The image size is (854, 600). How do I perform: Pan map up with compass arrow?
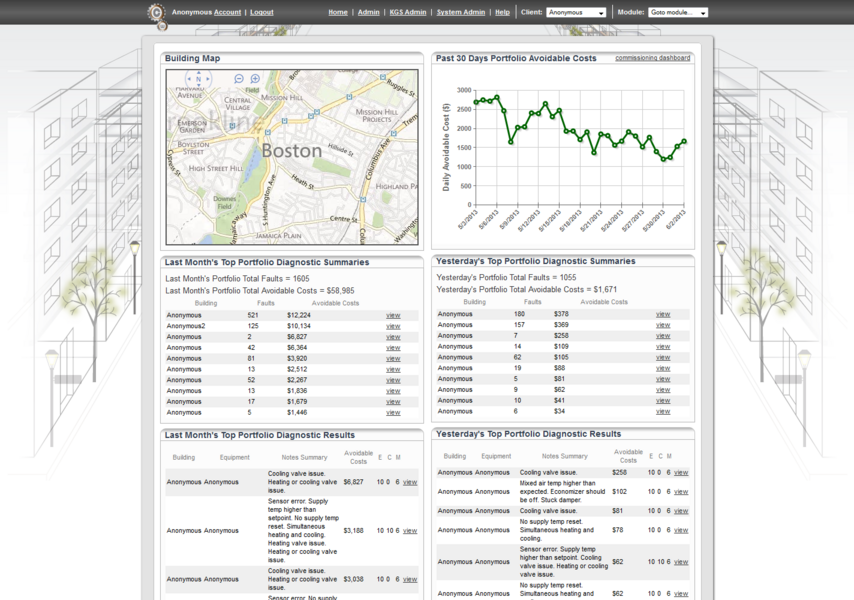(x=198, y=72)
